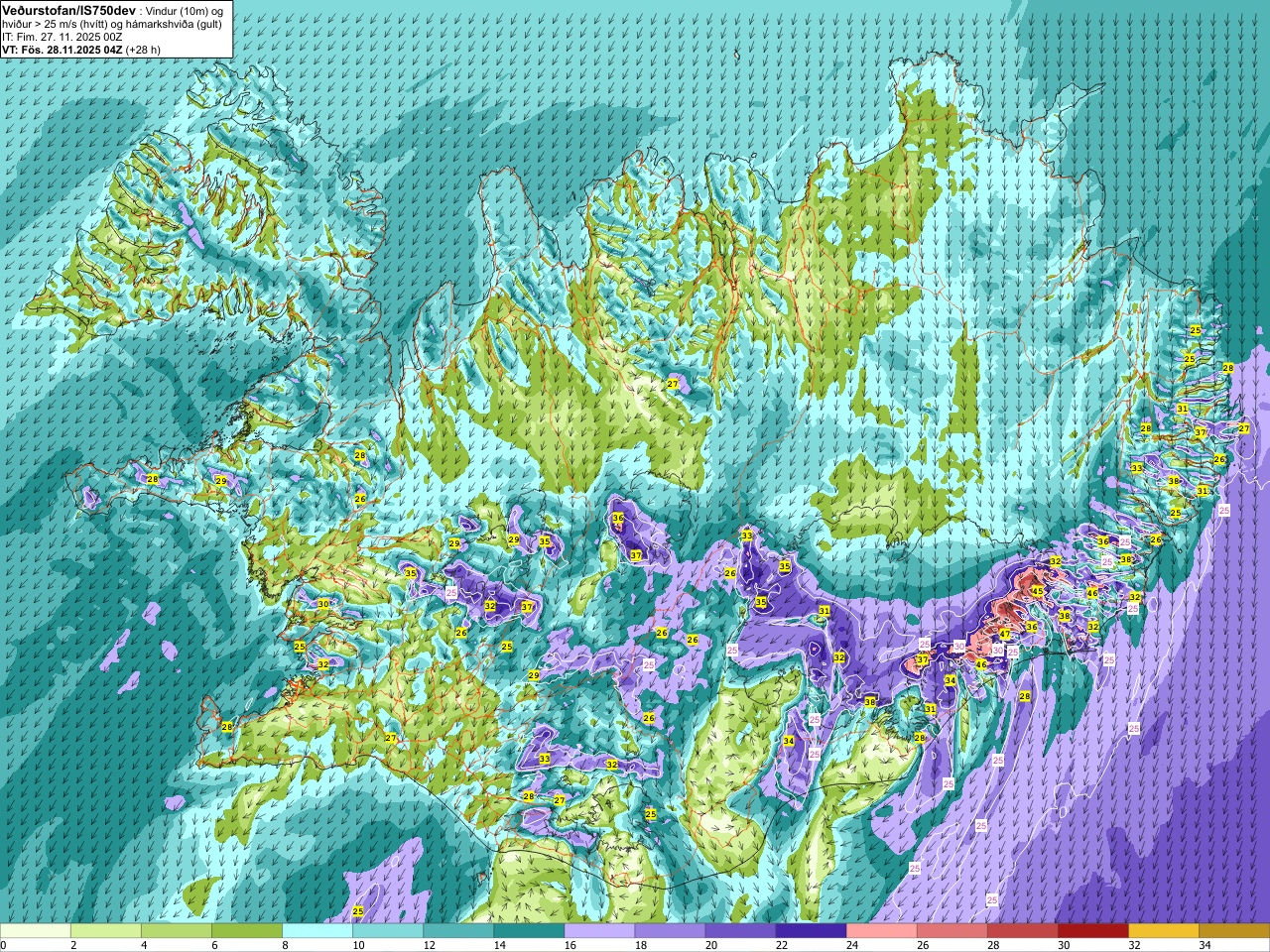Click the 'VT: Fös. 28.11.2025 04Z' valid time
This screenshot has width=1270, height=952.
pyautogui.click(x=62, y=50)
